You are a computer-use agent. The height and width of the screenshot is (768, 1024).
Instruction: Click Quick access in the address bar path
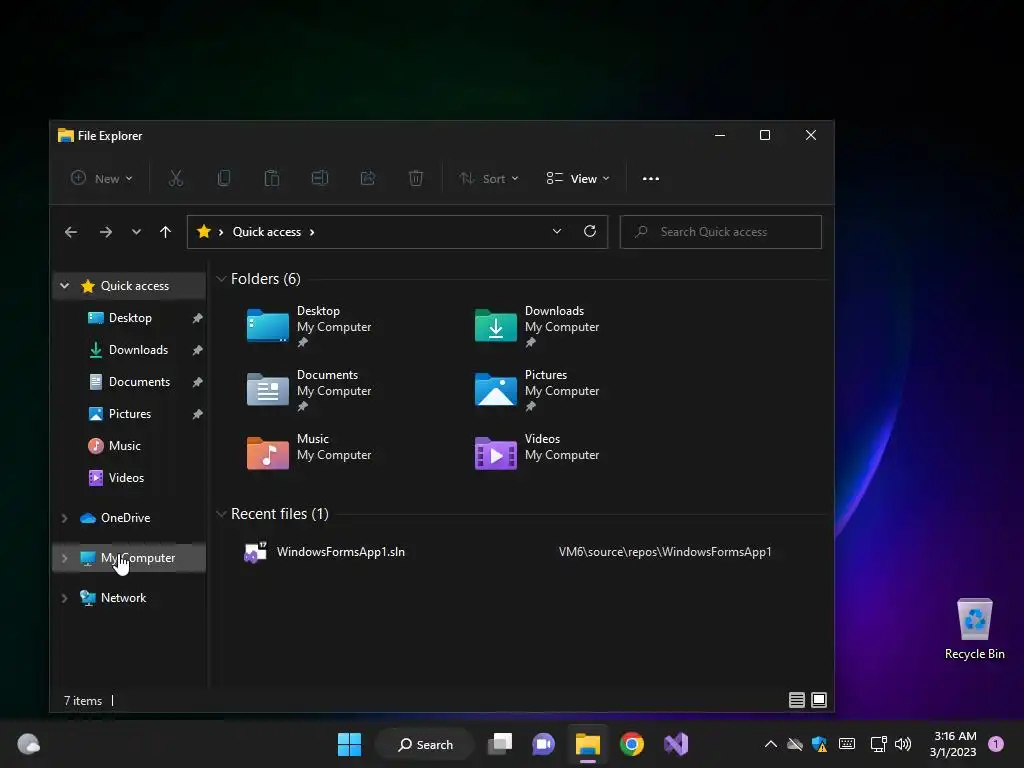pyautogui.click(x=266, y=232)
